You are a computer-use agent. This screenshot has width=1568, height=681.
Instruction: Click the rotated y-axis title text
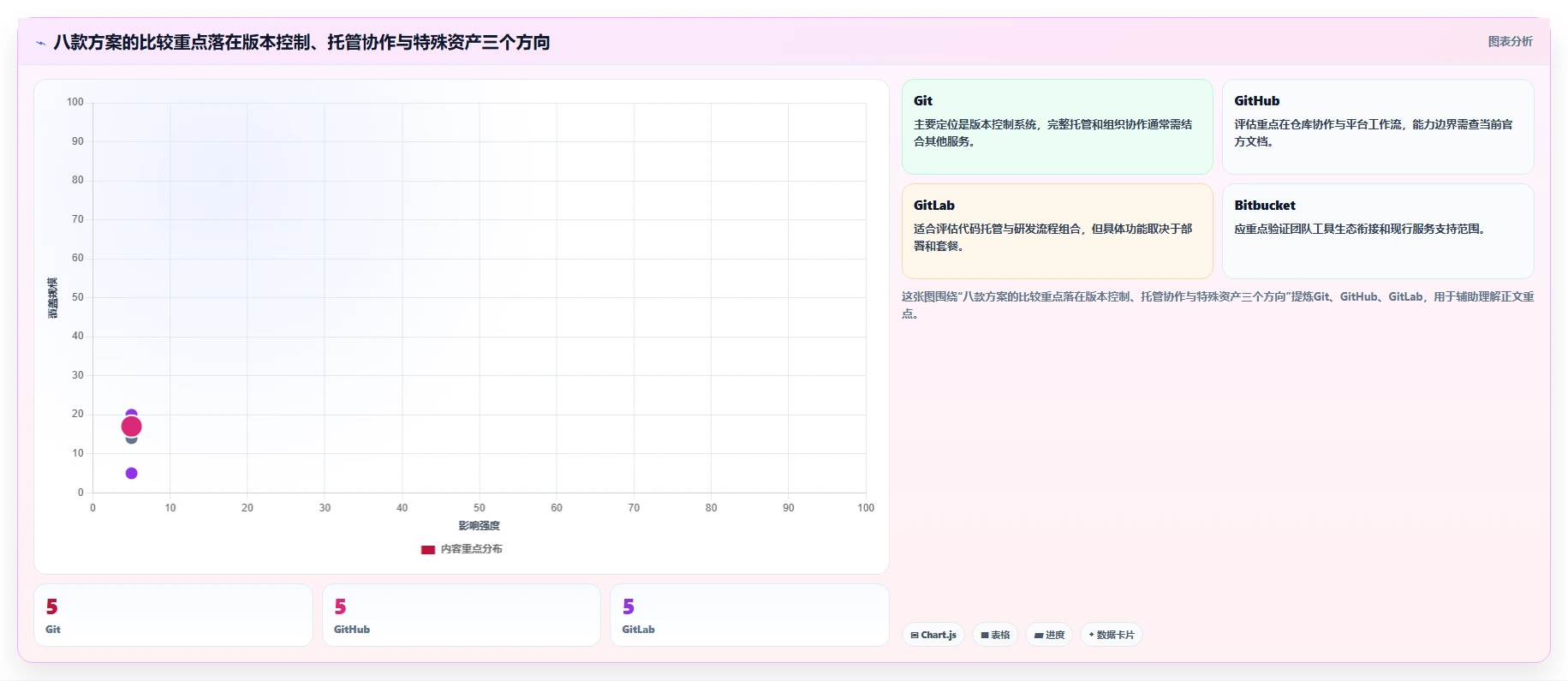[x=52, y=298]
